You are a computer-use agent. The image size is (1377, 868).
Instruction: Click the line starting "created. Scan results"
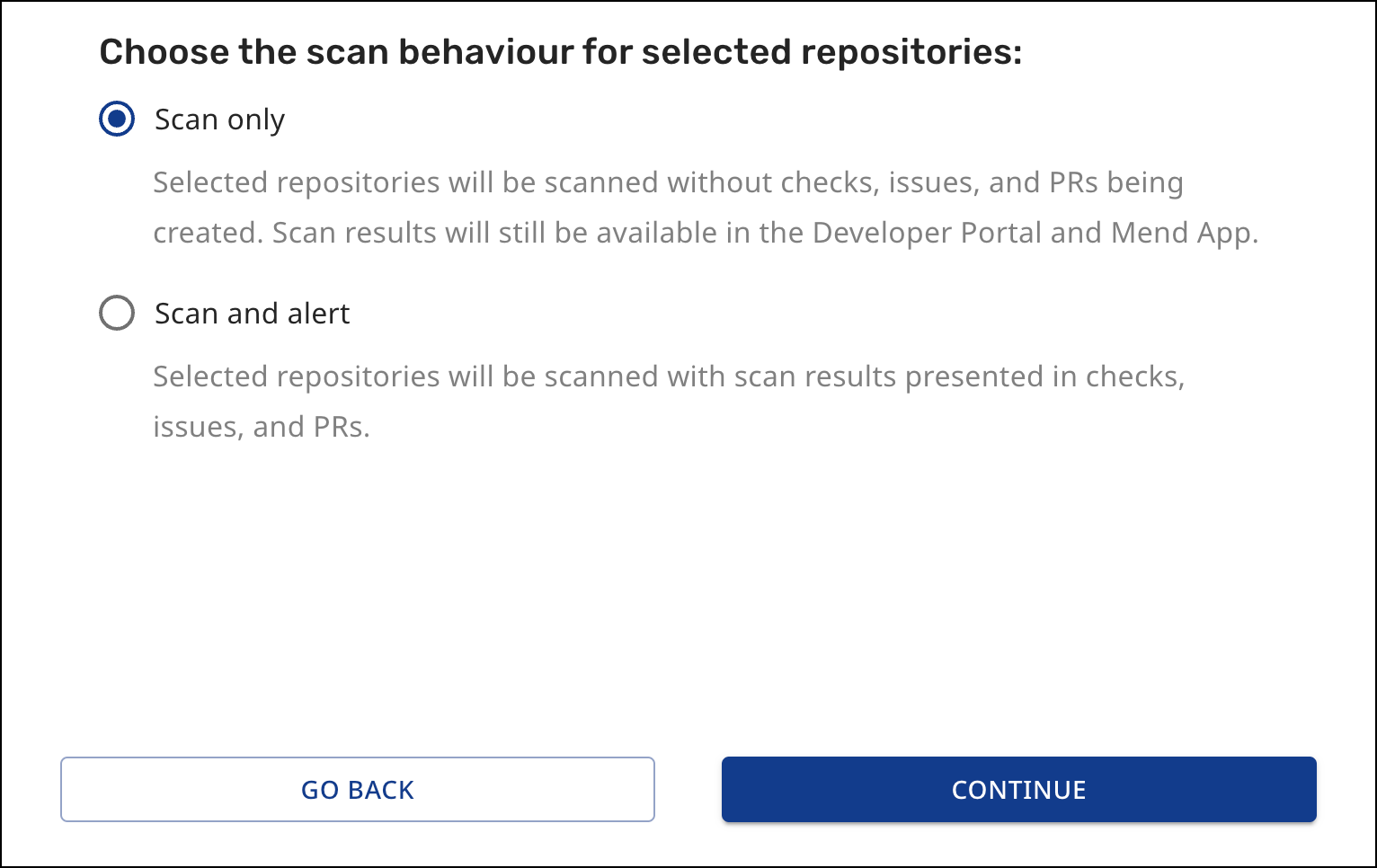705,233
